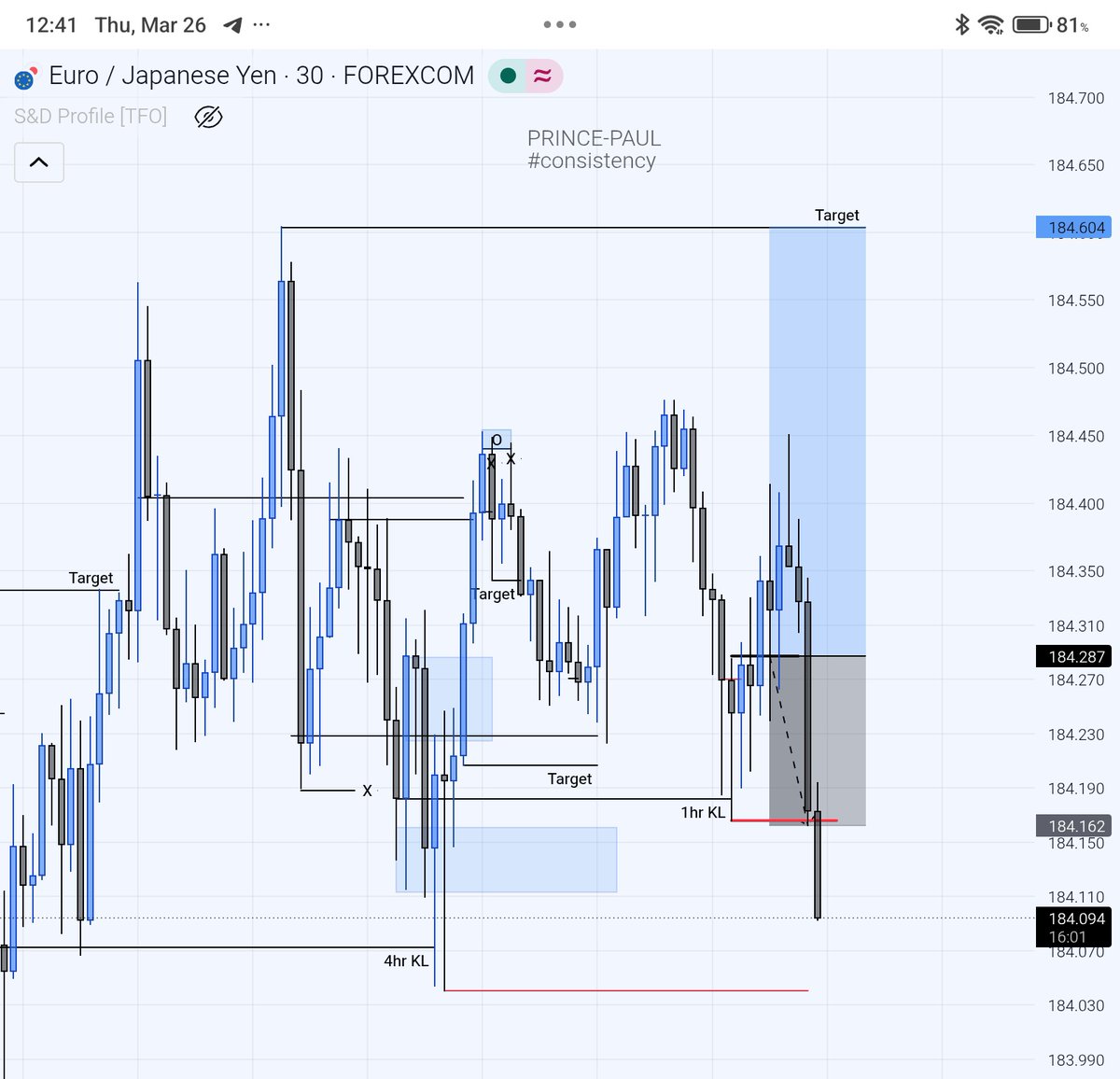Select the Target label below the 184.230 line
The width and height of the screenshot is (1120, 1079).
(569, 778)
